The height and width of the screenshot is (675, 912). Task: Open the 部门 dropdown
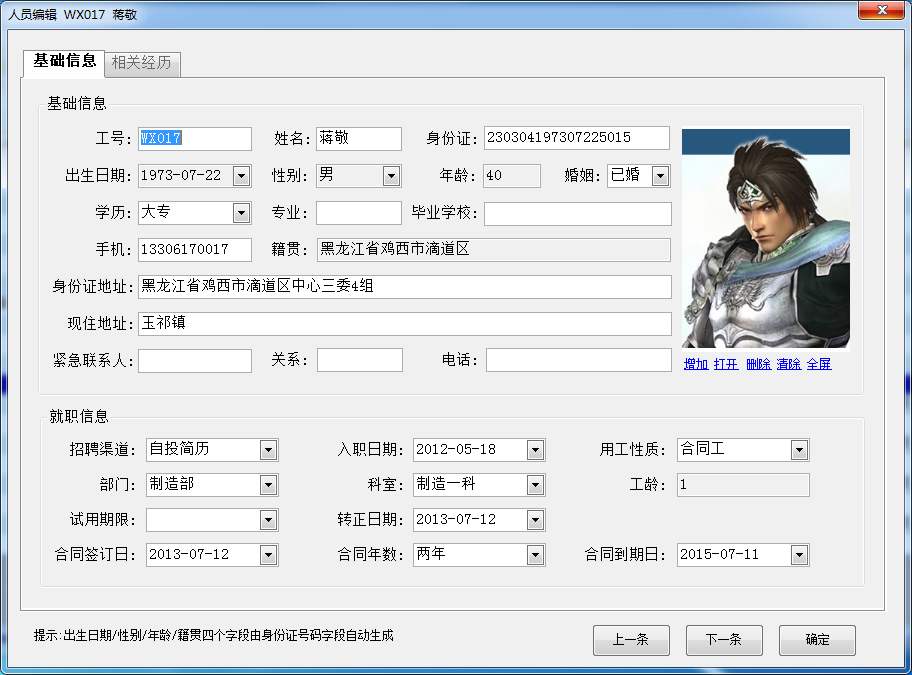(x=268, y=485)
